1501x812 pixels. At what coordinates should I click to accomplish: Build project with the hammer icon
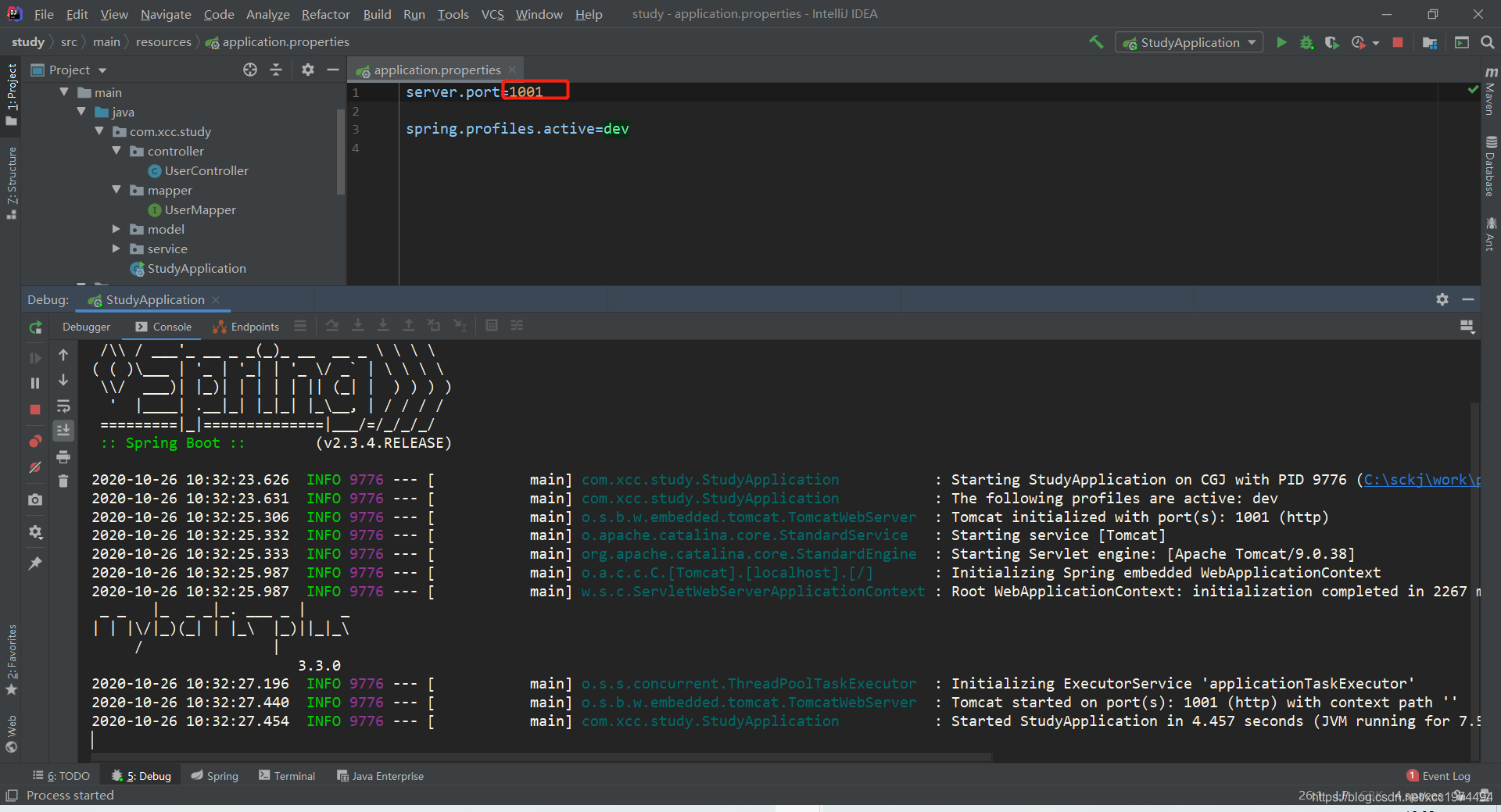tap(1096, 42)
